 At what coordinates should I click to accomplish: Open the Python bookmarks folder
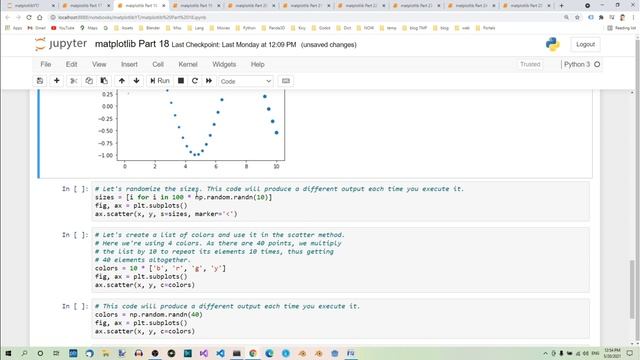tap(246, 28)
